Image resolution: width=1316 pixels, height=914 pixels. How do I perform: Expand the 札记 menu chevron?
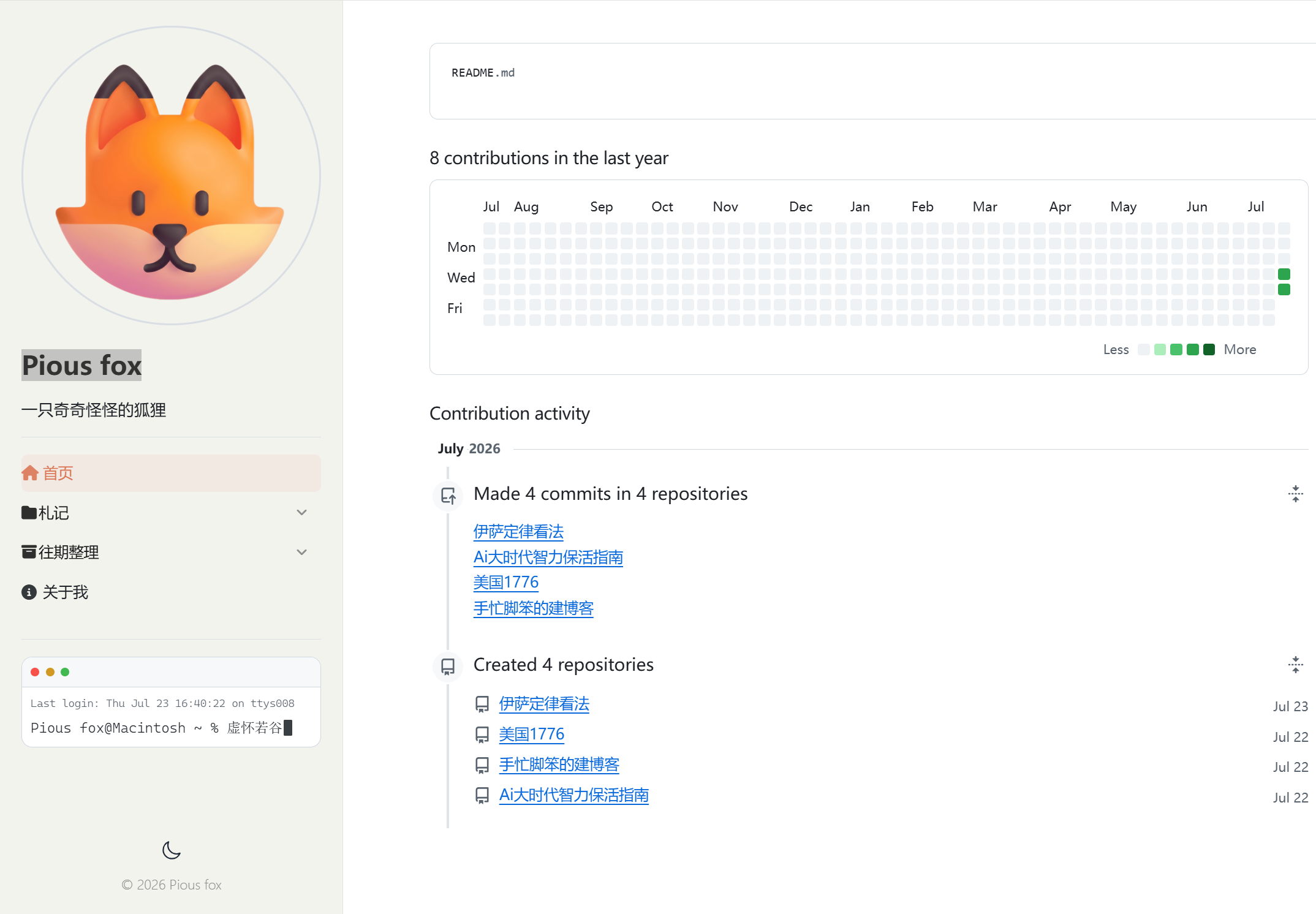click(x=301, y=512)
